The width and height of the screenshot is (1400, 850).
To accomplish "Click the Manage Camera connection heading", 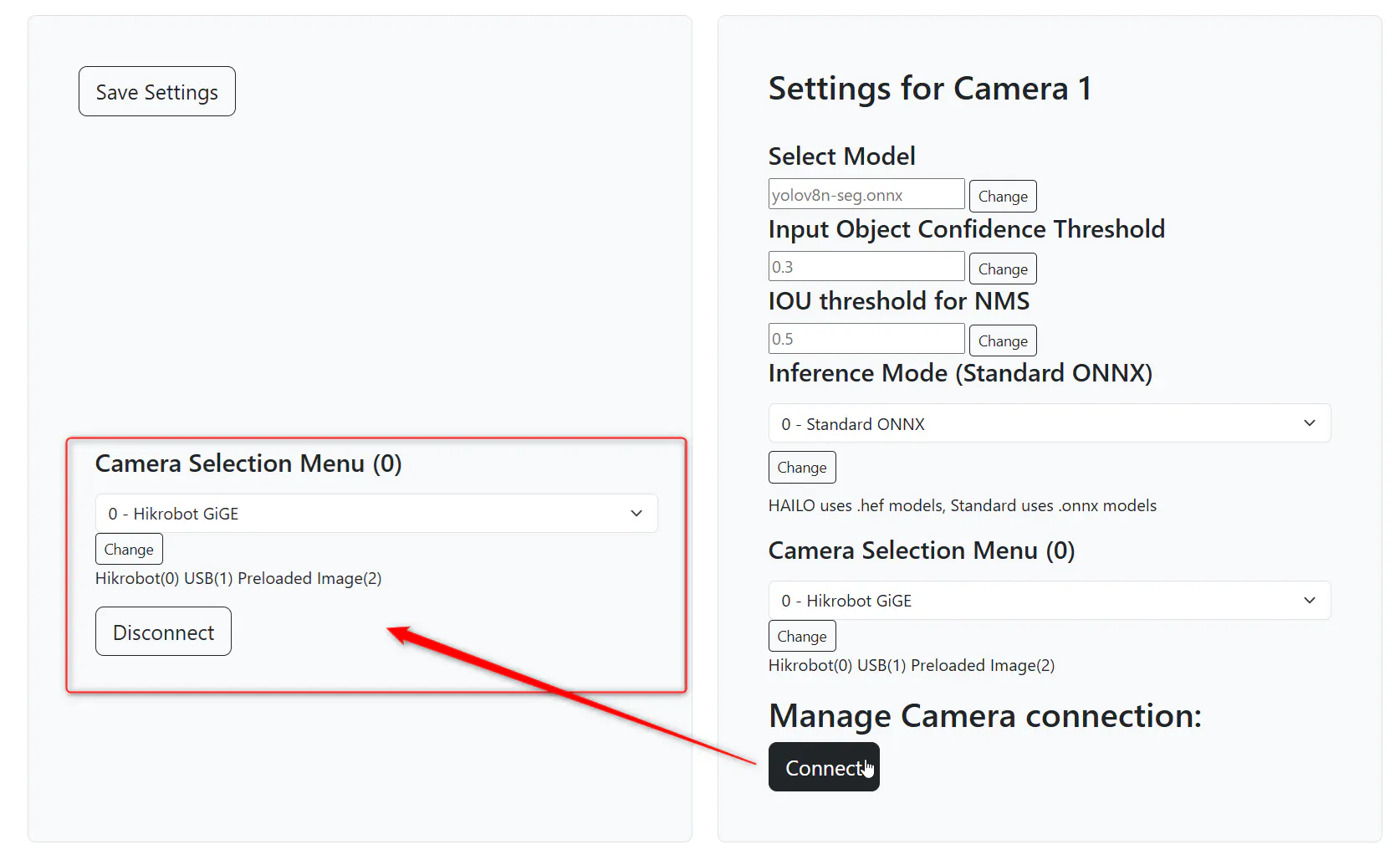I will 985,715.
